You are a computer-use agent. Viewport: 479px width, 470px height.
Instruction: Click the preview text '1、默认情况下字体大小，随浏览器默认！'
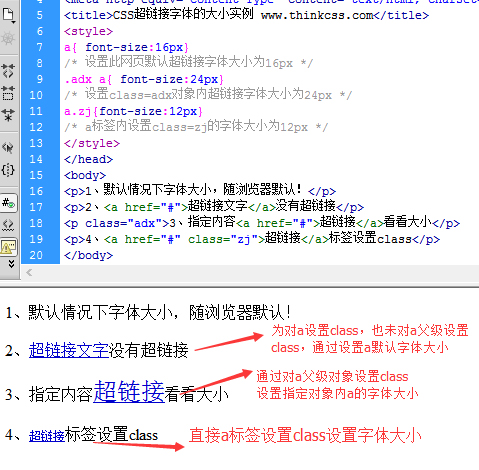pyautogui.click(x=148, y=312)
